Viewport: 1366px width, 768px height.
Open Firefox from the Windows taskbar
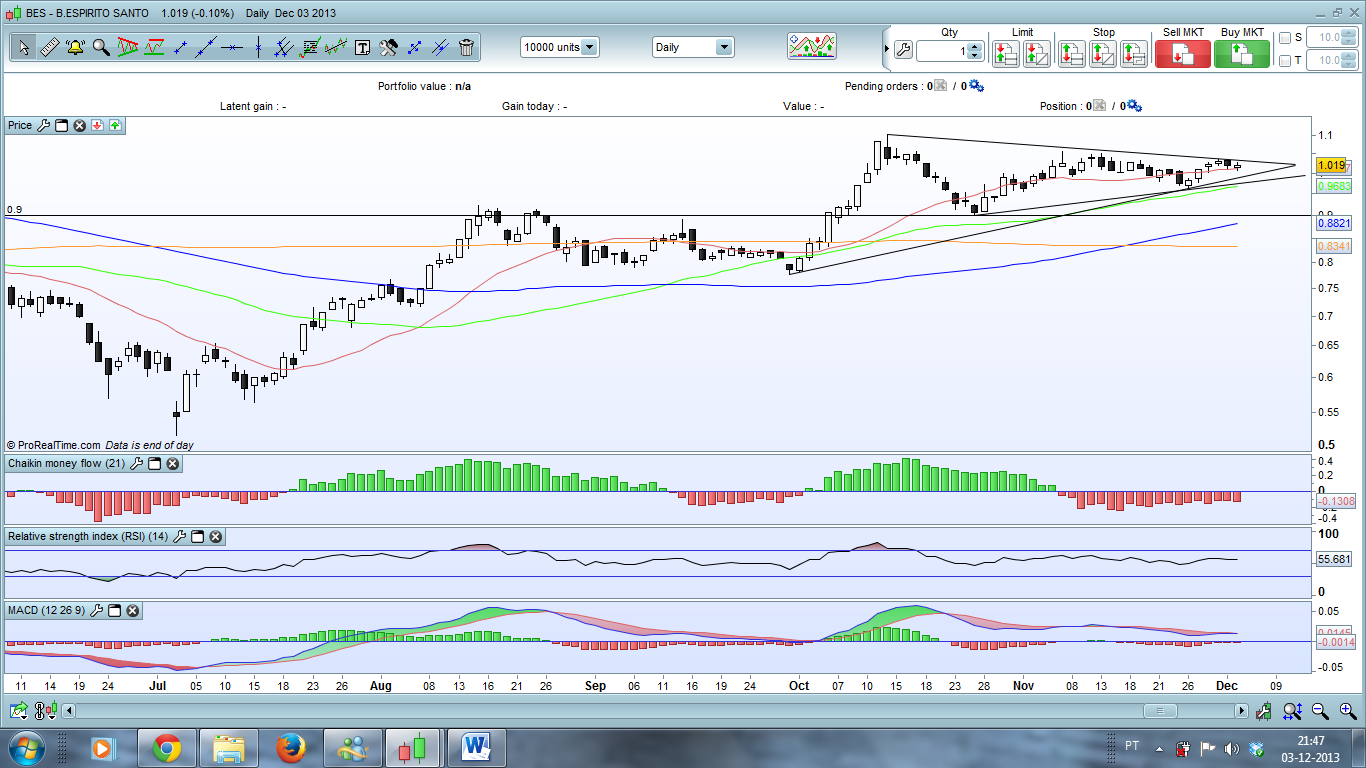click(290, 748)
